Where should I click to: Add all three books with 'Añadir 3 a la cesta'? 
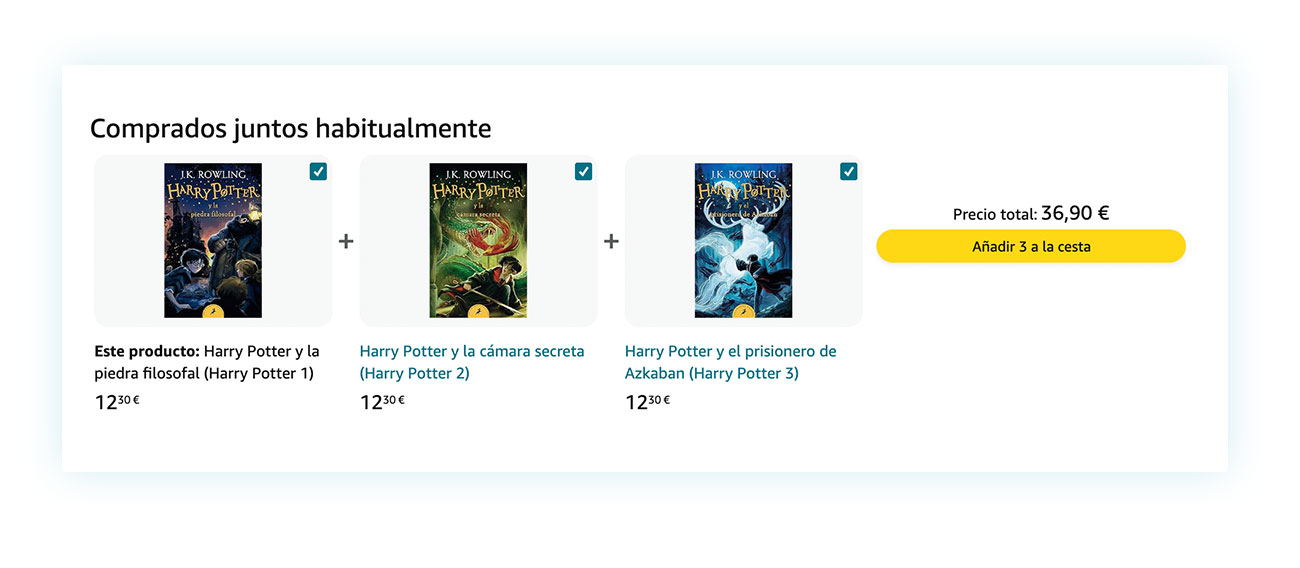pos(1031,246)
